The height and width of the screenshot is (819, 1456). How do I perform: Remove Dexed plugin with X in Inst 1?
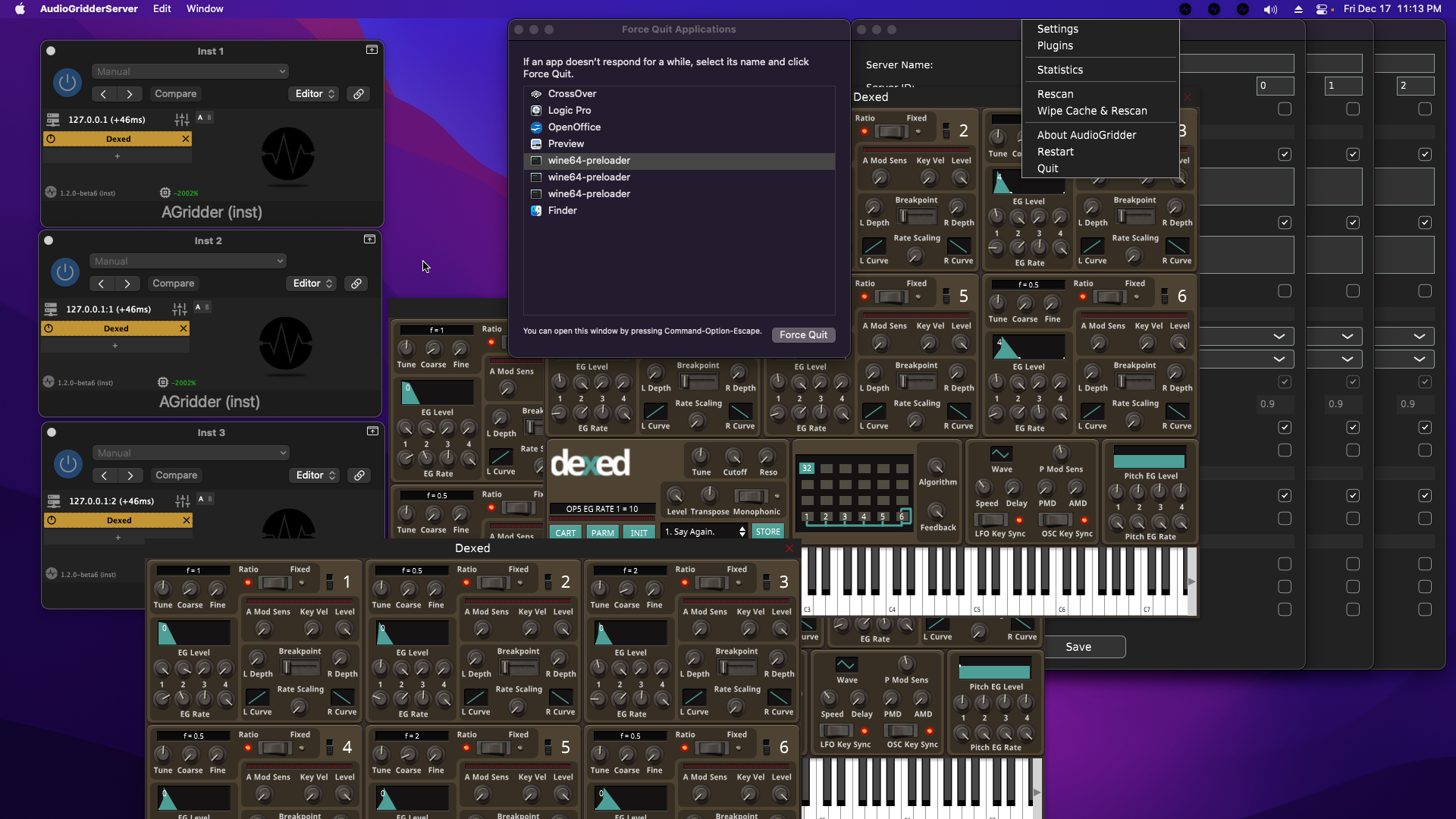(x=186, y=139)
